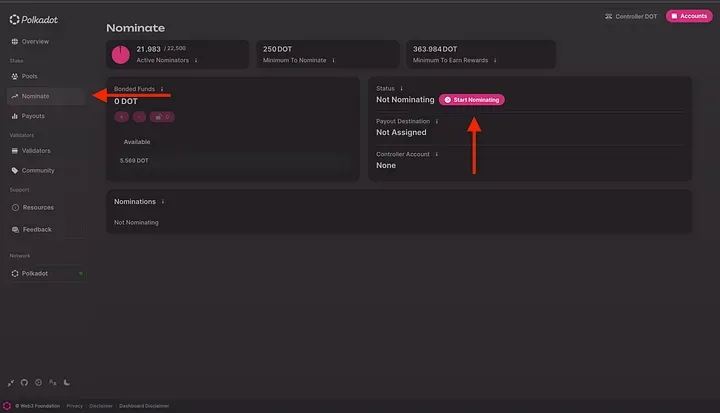Click the plus bond funds button
The width and height of the screenshot is (720, 413).
click(122, 117)
